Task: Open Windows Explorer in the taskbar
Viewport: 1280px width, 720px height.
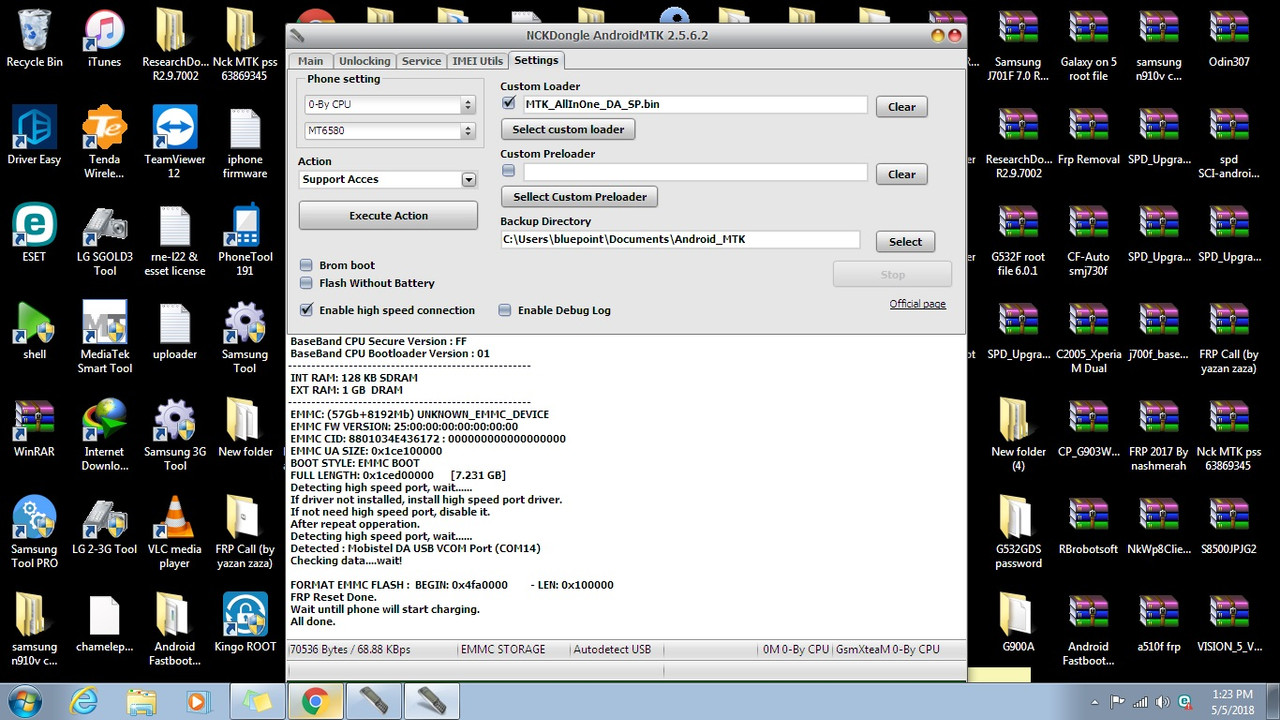Action: (141, 701)
